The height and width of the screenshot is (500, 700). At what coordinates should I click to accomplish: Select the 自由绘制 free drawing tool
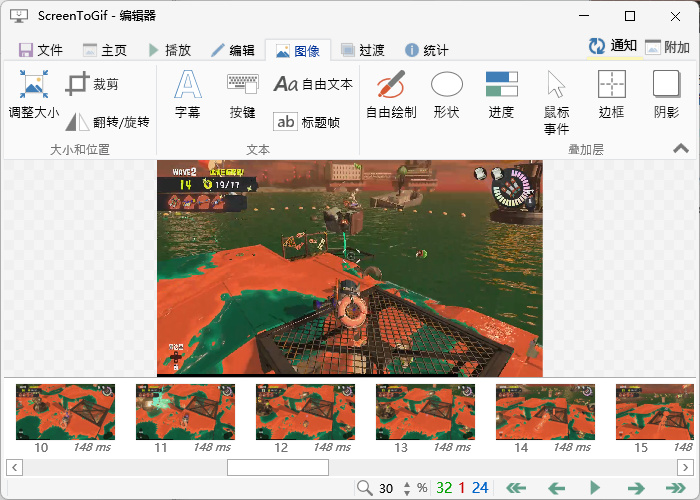pyautogui.click(x=391, y=95)
